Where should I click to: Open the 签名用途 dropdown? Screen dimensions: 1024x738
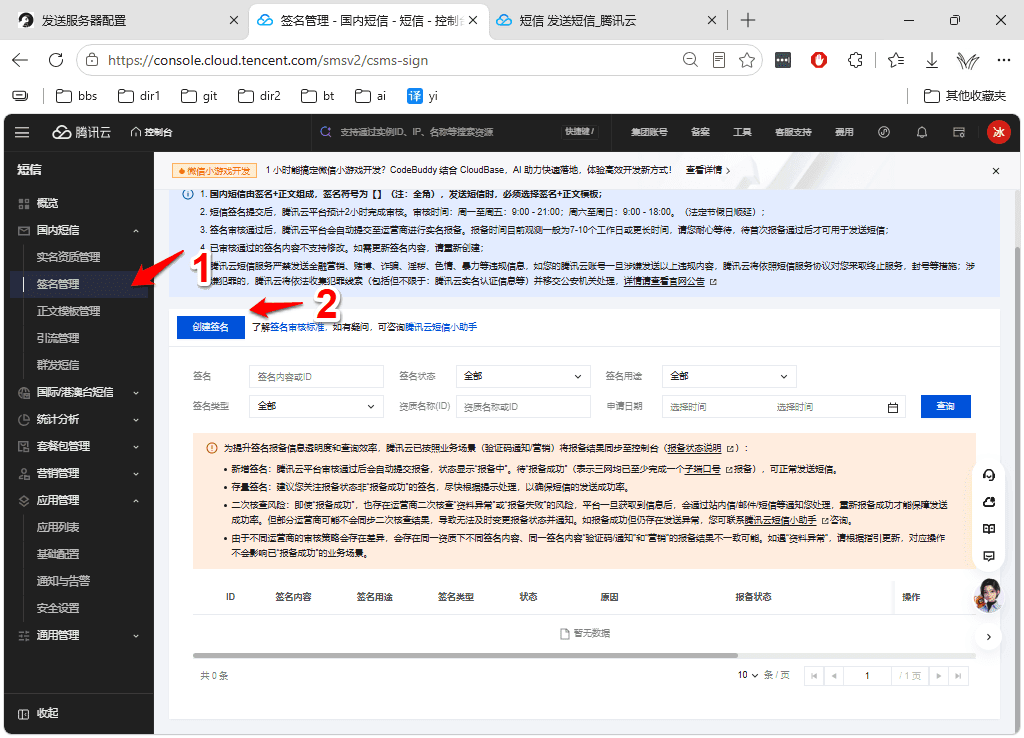pyautogui.click(x=729, y=376)
